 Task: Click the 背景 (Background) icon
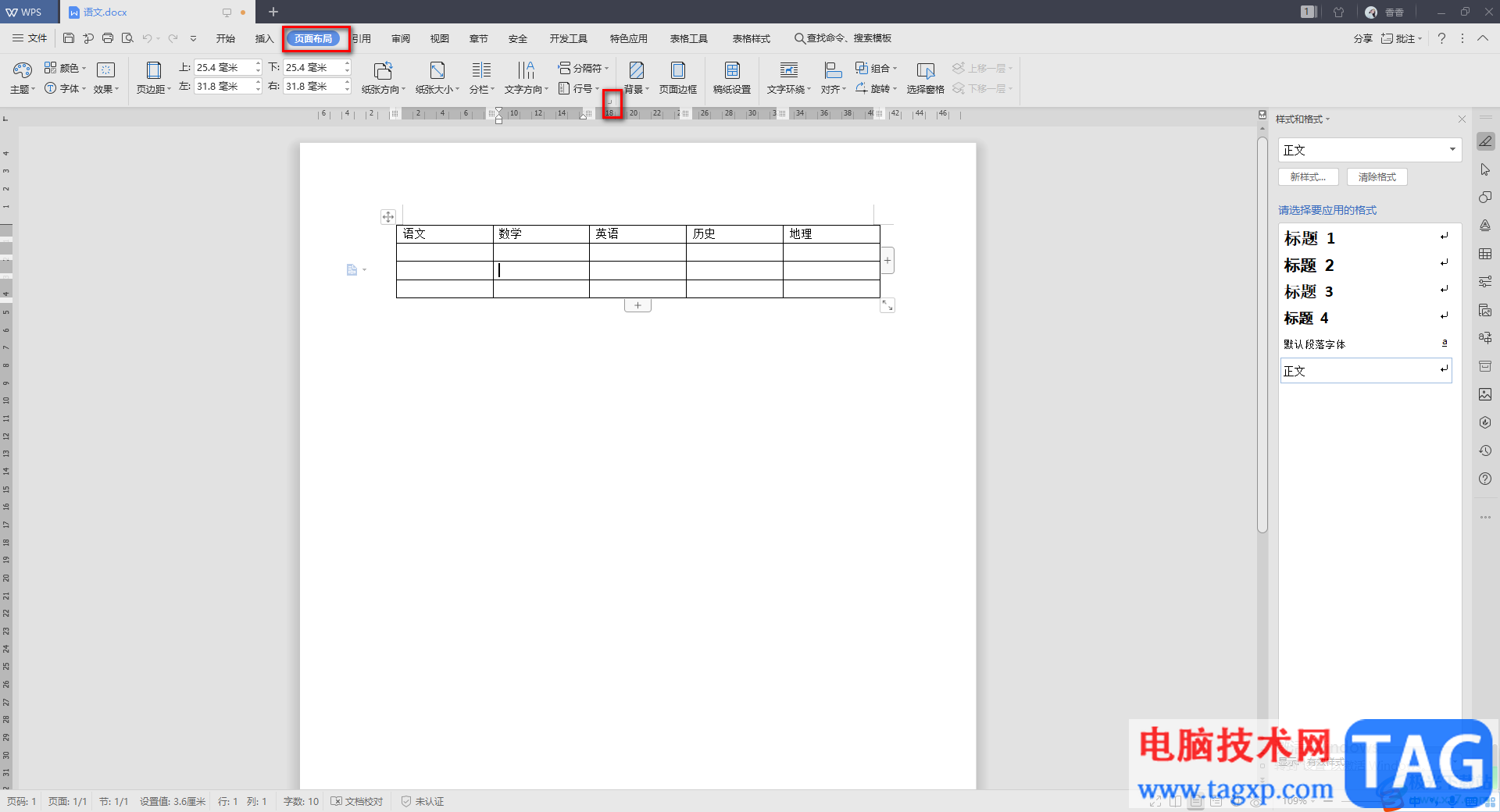(x=637, y=70)
